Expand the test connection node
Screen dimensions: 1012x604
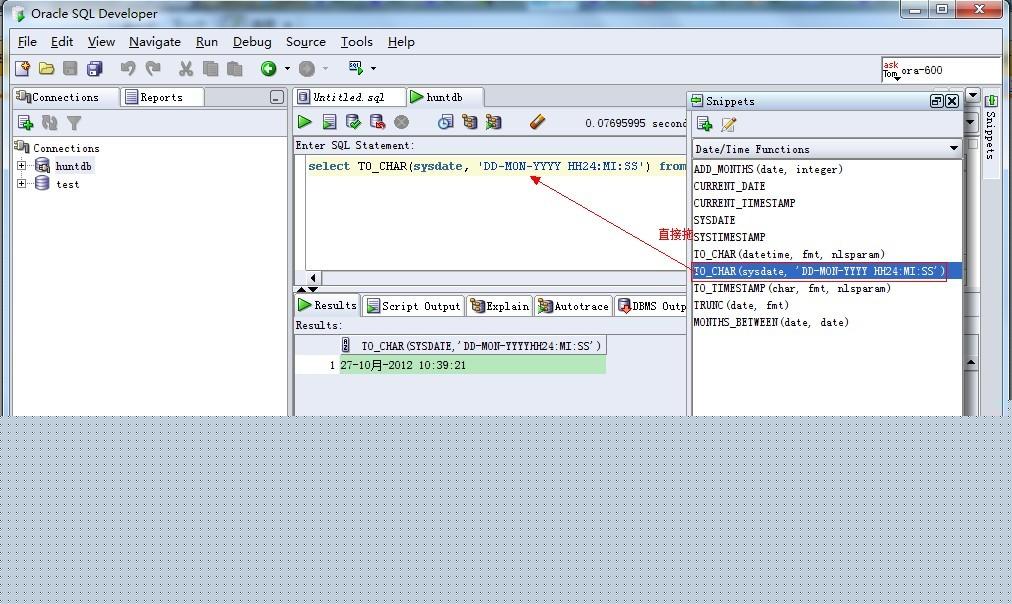[21, 184]
